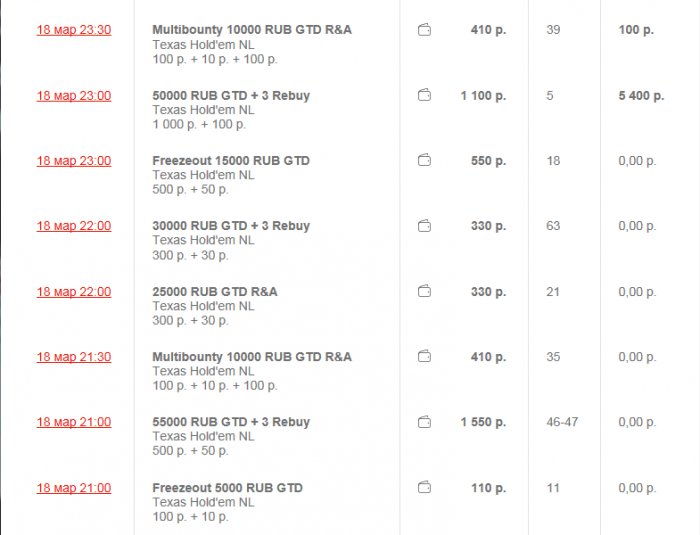Image resolution: width=700 pixels, height=535 pixels.
Task: Click wallet icon beside 50000 RUB GTD tournament
Action: pos(424,96)
